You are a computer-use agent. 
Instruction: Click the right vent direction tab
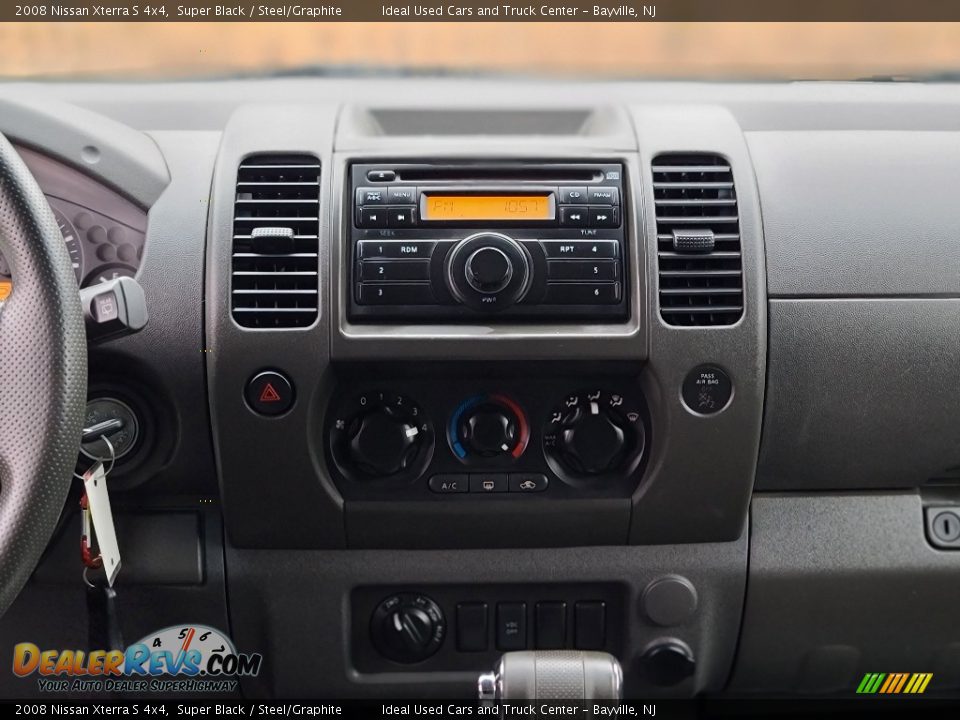click(693, 239)
